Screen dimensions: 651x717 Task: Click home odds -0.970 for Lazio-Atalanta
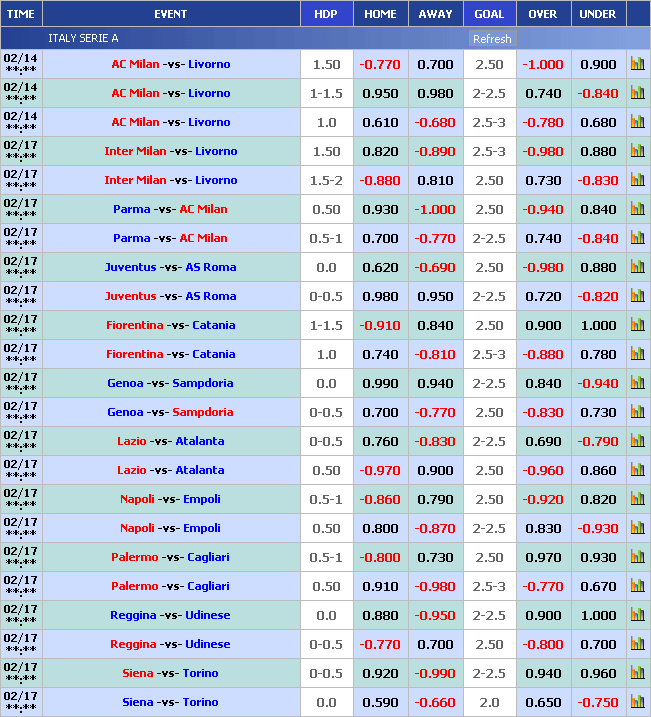380,470
